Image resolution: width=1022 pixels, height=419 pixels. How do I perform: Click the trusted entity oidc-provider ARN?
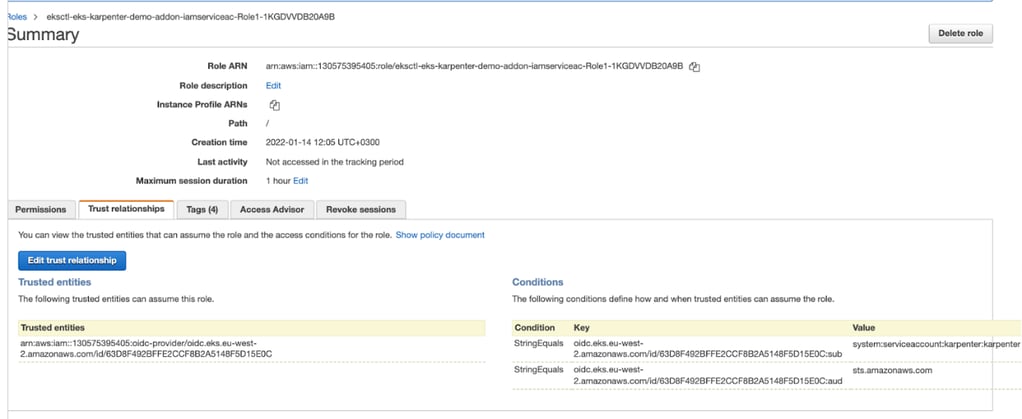[x=146, y=348]
